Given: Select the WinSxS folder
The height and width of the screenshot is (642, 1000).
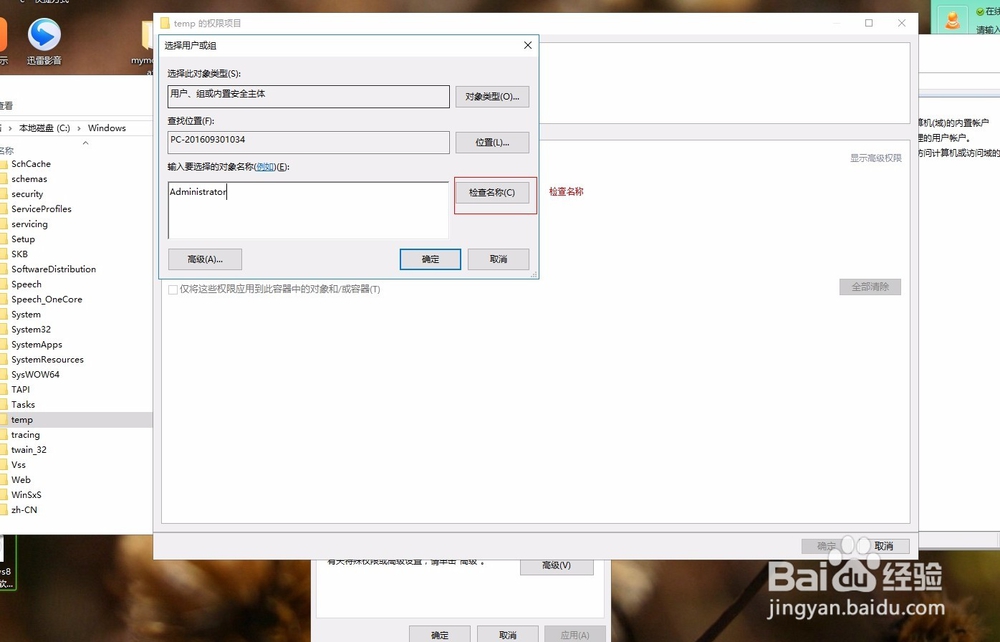Looking at the screenshot, I should 26,495.
